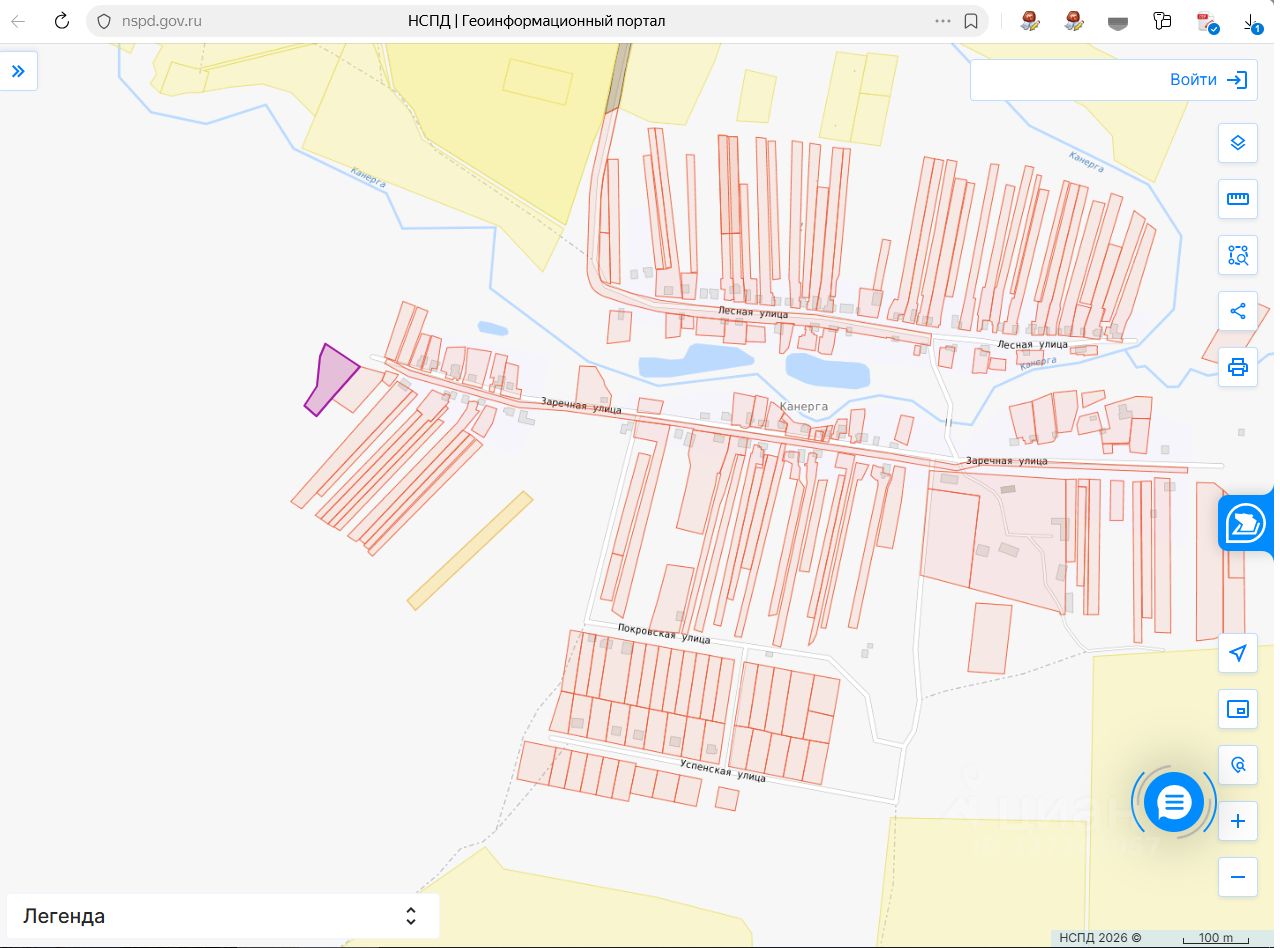1280x948 pixels.
Task: Open the blue map-search side tab
Action: [1246, 523]
